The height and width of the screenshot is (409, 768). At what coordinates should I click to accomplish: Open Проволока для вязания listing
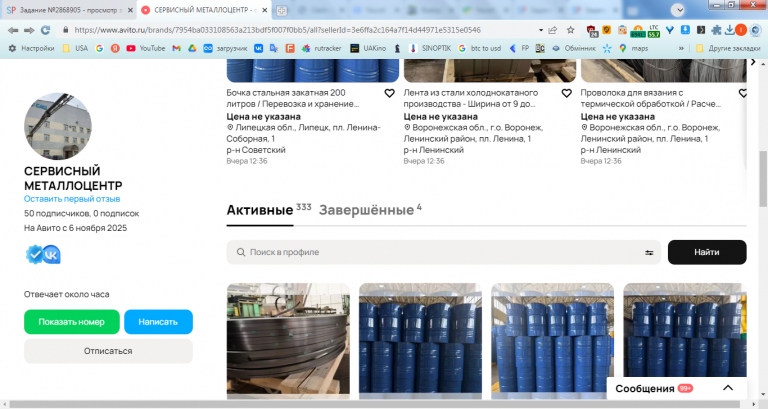tap(650, 98)
